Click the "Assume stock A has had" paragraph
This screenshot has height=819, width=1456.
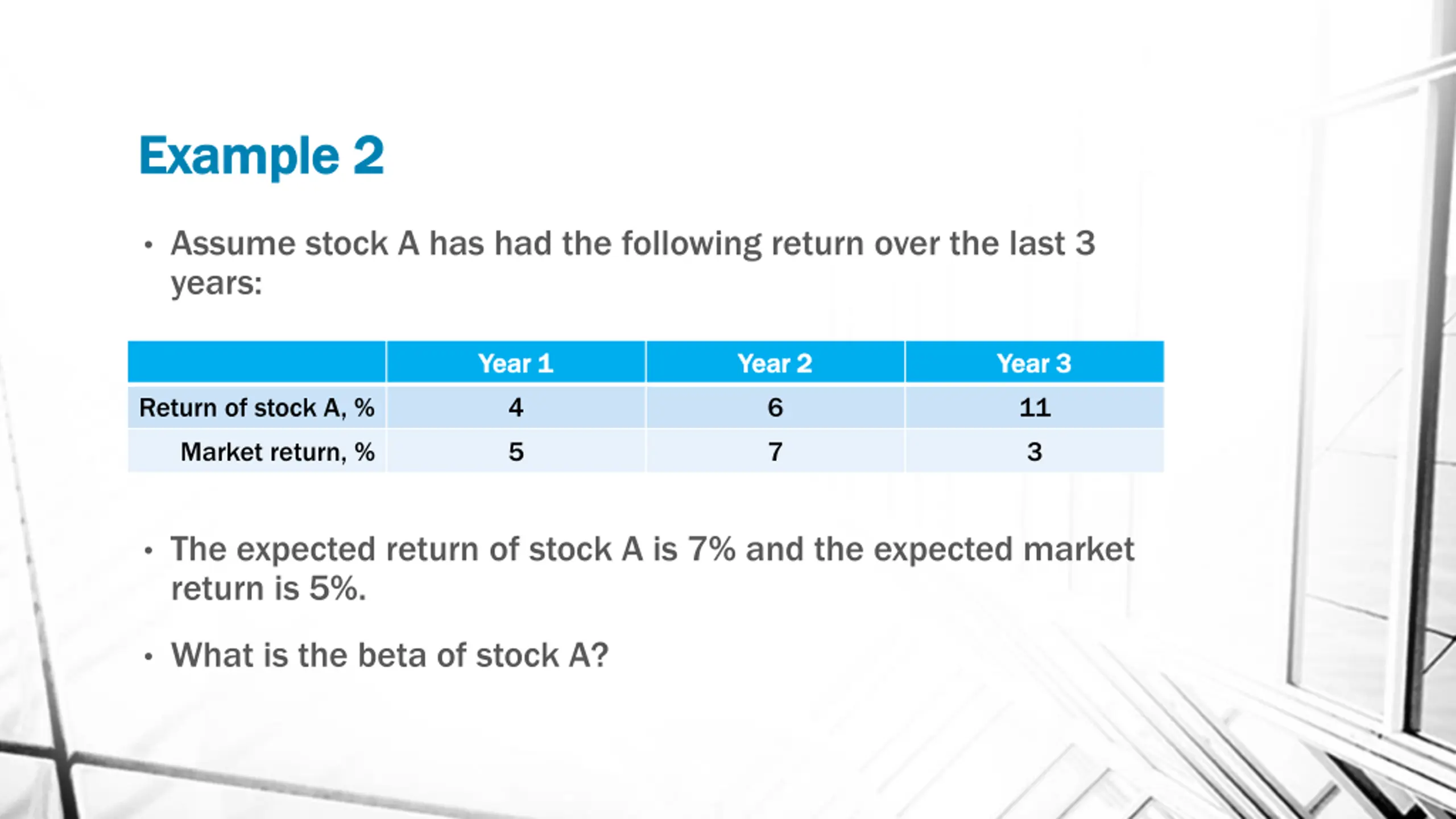[631, 263]
